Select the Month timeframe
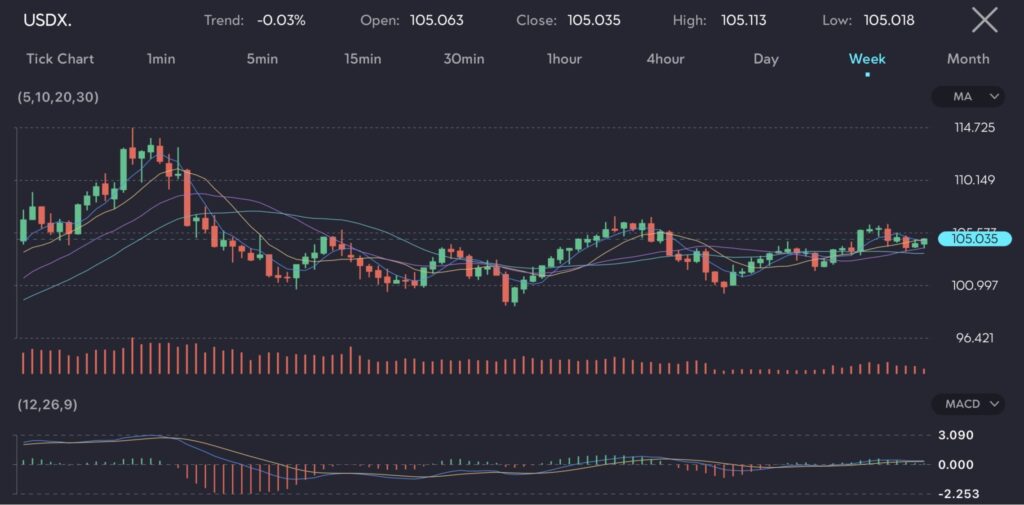The width and height of the screenshot is (1024, 505). click(x=968, y=59)
